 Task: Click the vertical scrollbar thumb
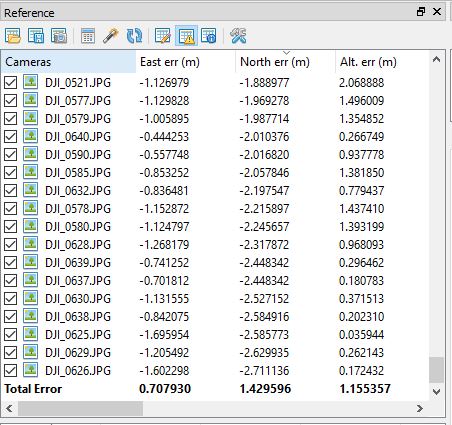436,370
